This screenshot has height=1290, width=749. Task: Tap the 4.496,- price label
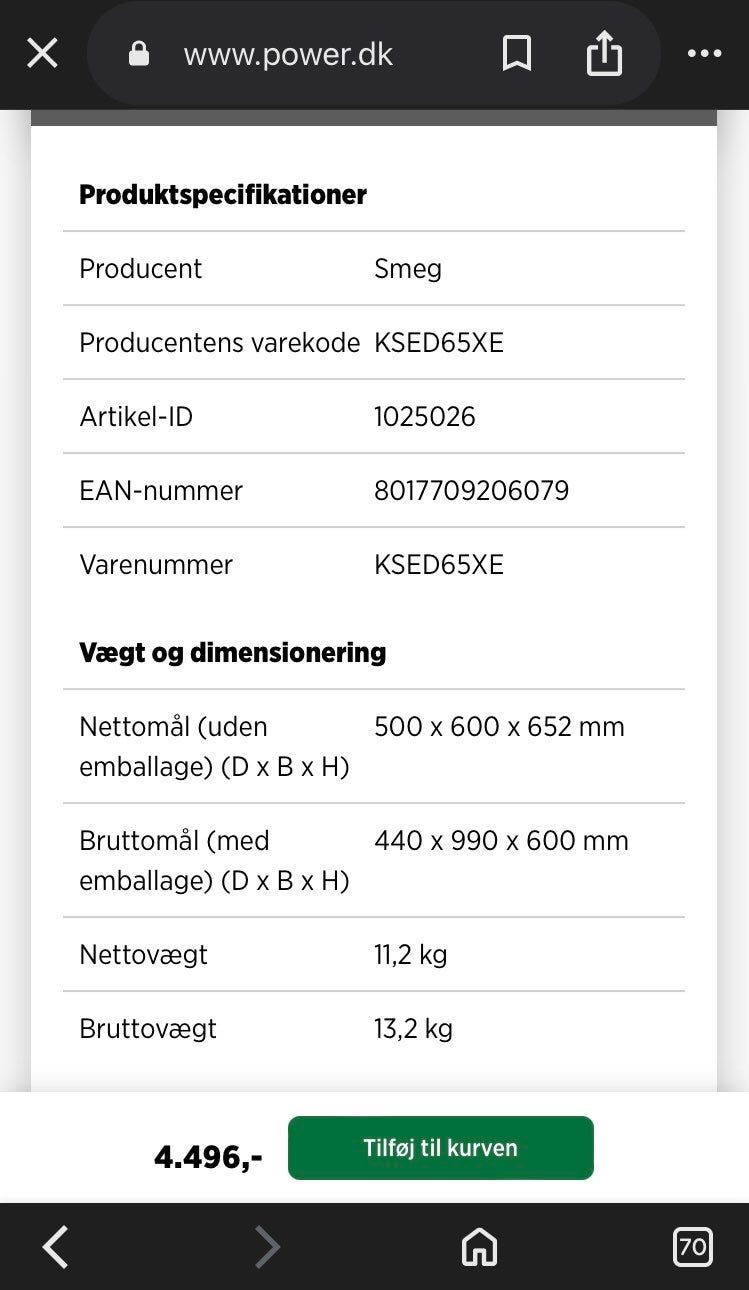tap(208, 1157)
